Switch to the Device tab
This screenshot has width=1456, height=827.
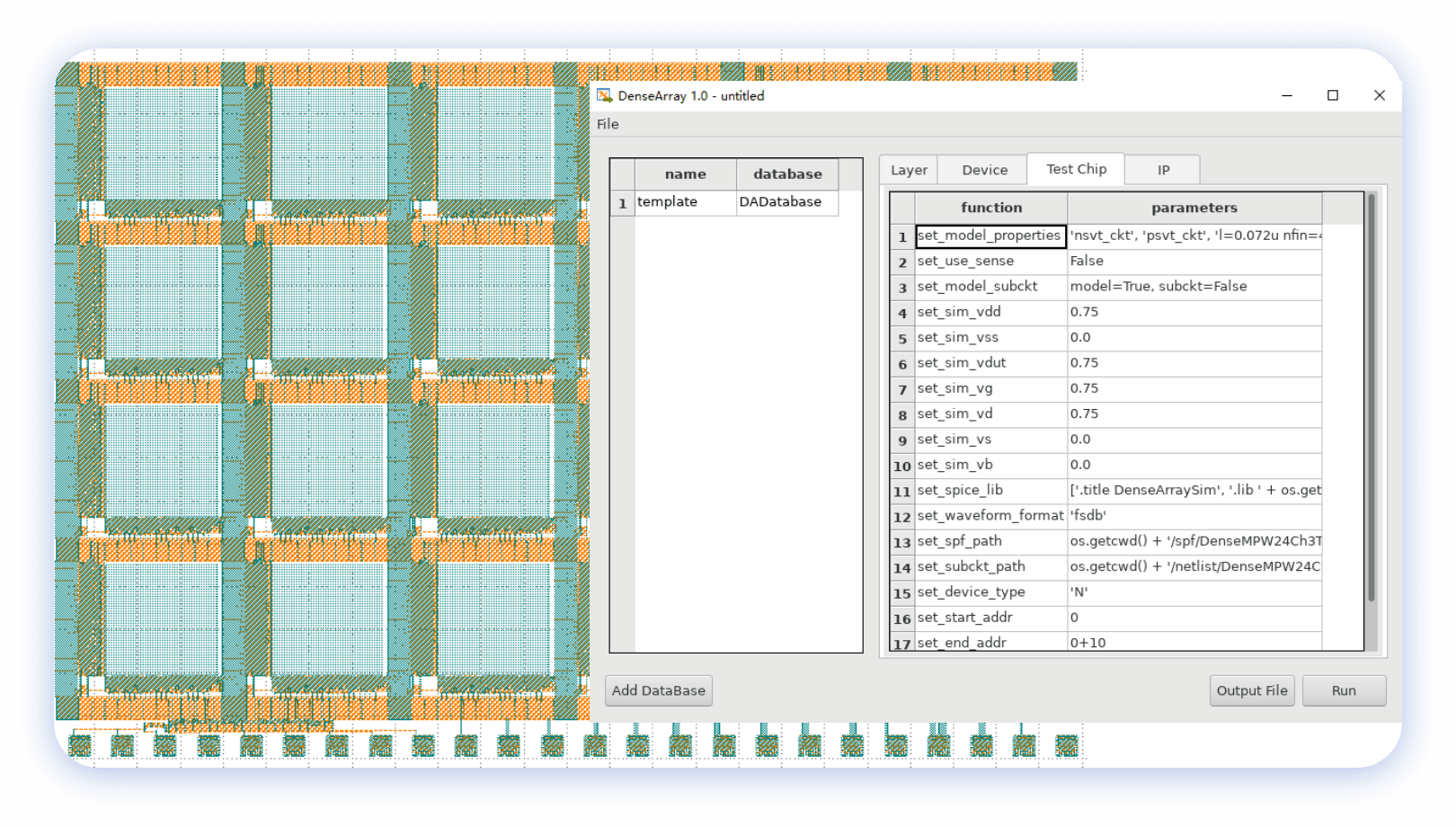point(984,170)
